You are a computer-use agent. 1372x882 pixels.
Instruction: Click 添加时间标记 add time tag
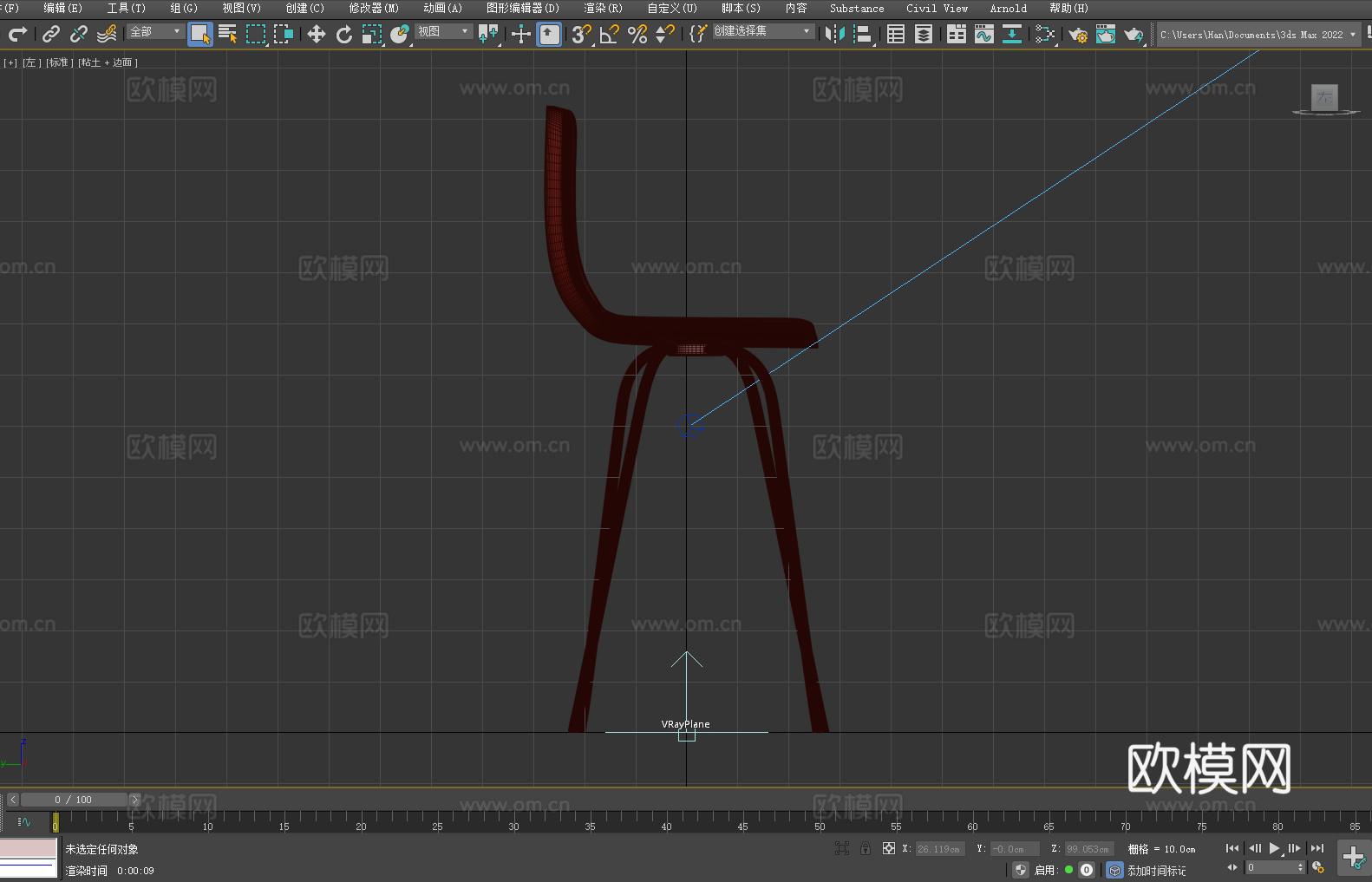[x=1156, y=870]
